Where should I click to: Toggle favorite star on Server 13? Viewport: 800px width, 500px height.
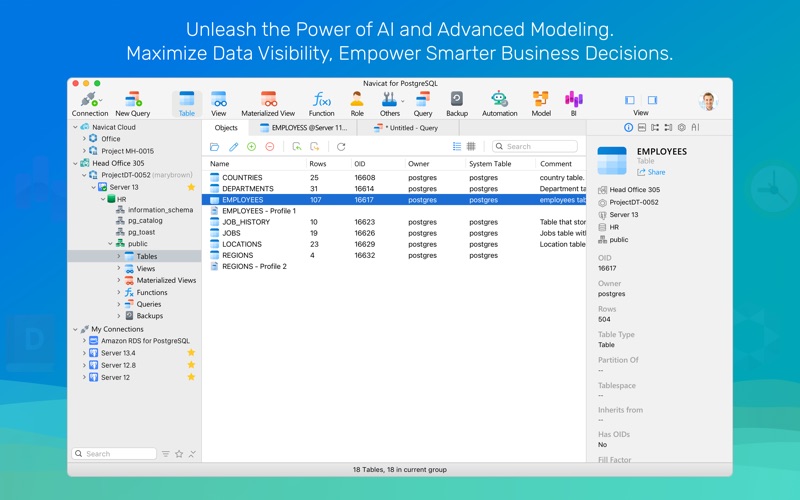(191, 187)
